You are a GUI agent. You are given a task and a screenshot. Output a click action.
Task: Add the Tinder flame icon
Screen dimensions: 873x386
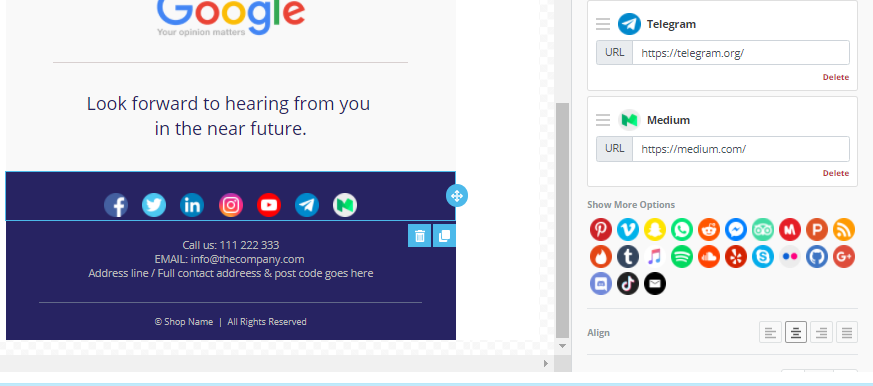(601, 257)
